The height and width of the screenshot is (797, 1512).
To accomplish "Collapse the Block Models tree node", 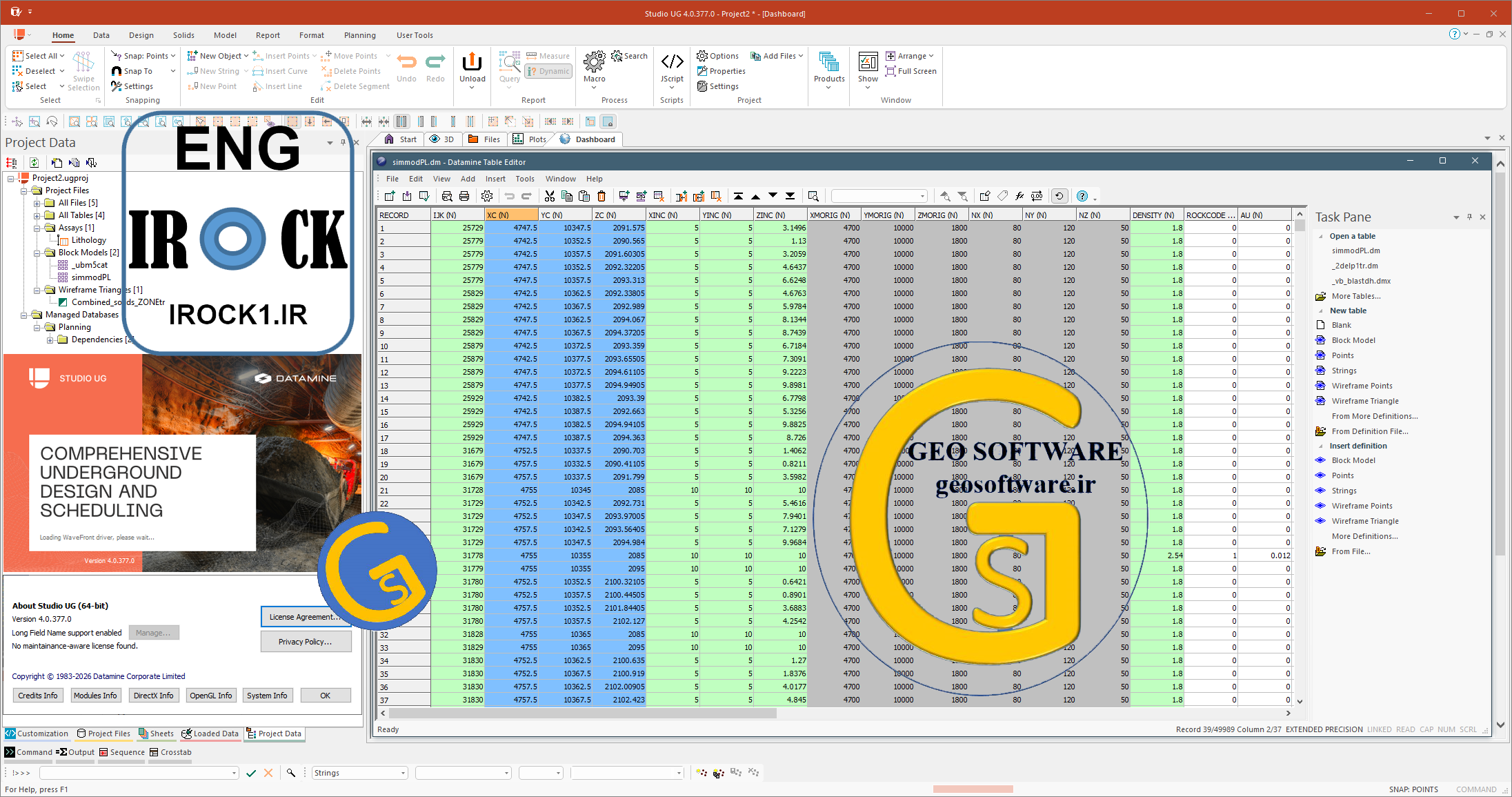I will pos(37,253).
